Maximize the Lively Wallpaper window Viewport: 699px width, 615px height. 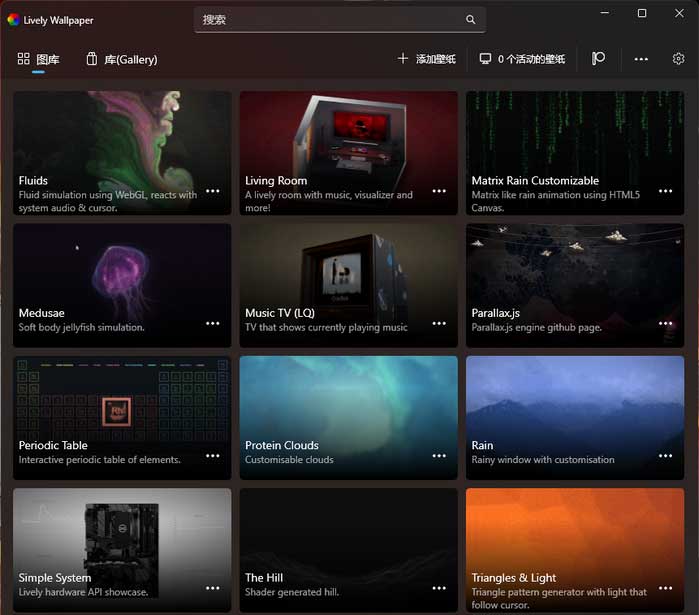[642, 13]
